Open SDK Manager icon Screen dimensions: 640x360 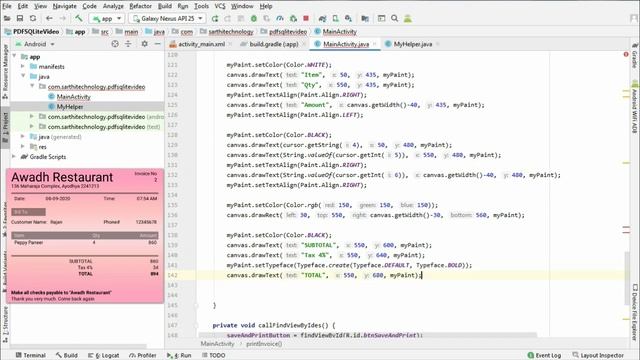[x=348, y=18]
